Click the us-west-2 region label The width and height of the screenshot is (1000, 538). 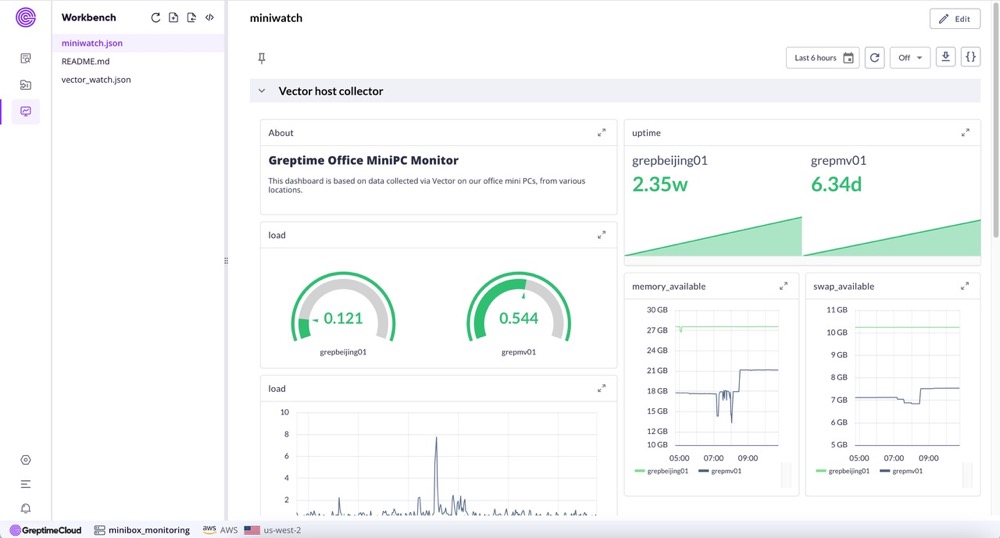tap(282, 530)
